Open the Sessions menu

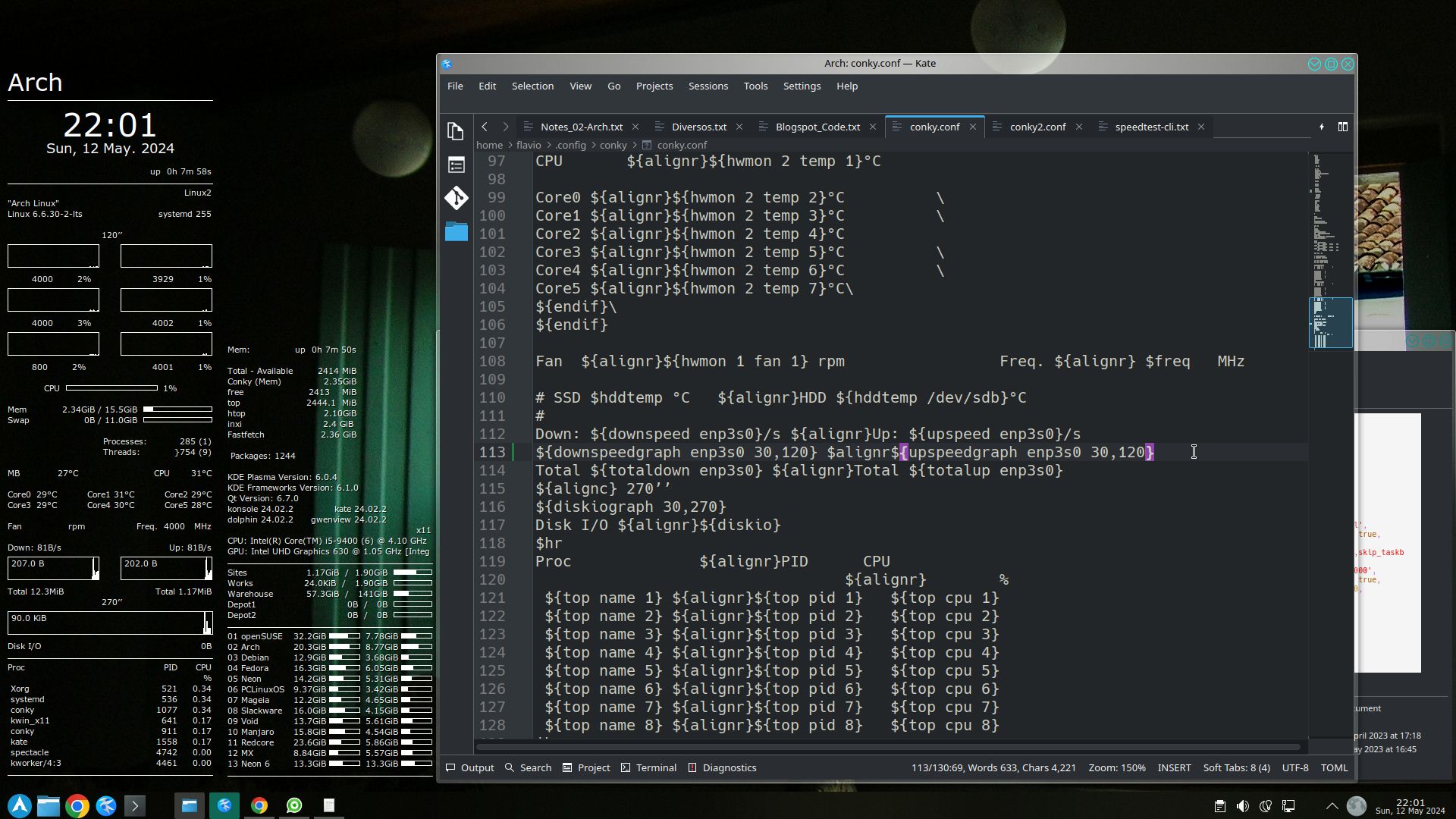pos(708,86)
